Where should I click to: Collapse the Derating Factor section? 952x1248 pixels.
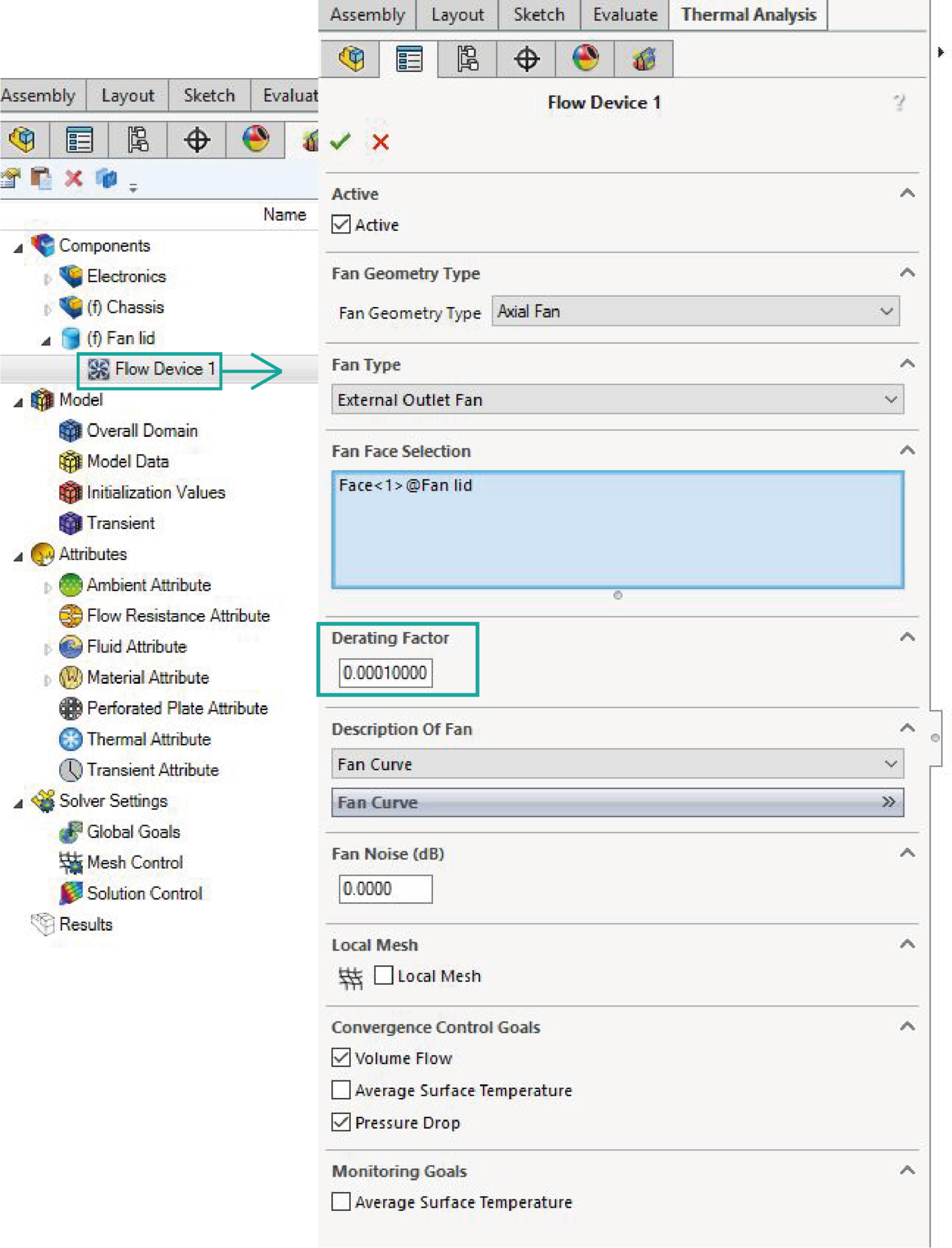tap(907, 637)
